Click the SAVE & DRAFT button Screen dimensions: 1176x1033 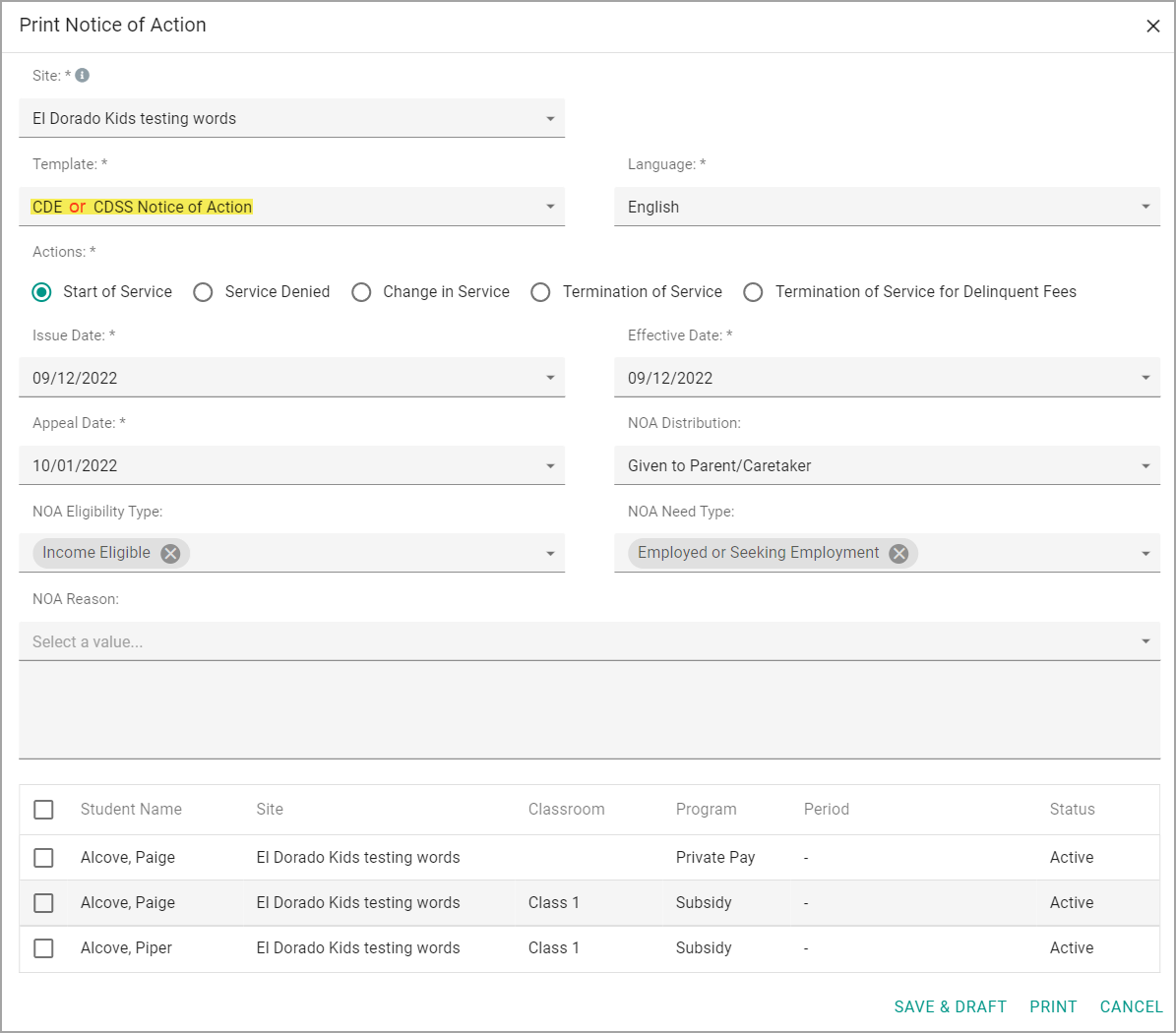point(951,1006)
